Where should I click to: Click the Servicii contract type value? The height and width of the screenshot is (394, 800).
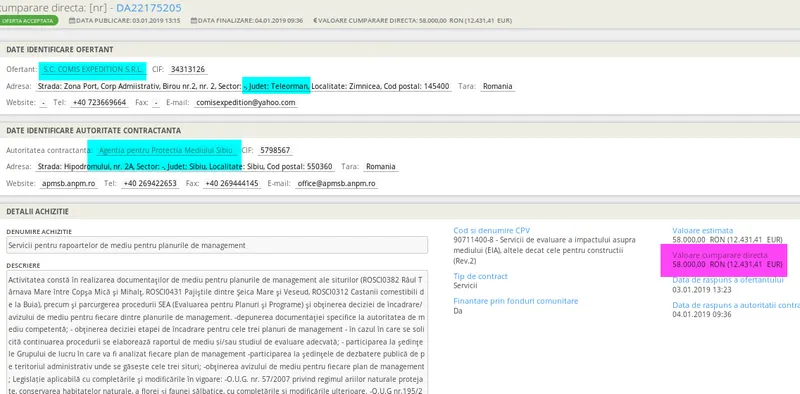click(x=465, y=285)
